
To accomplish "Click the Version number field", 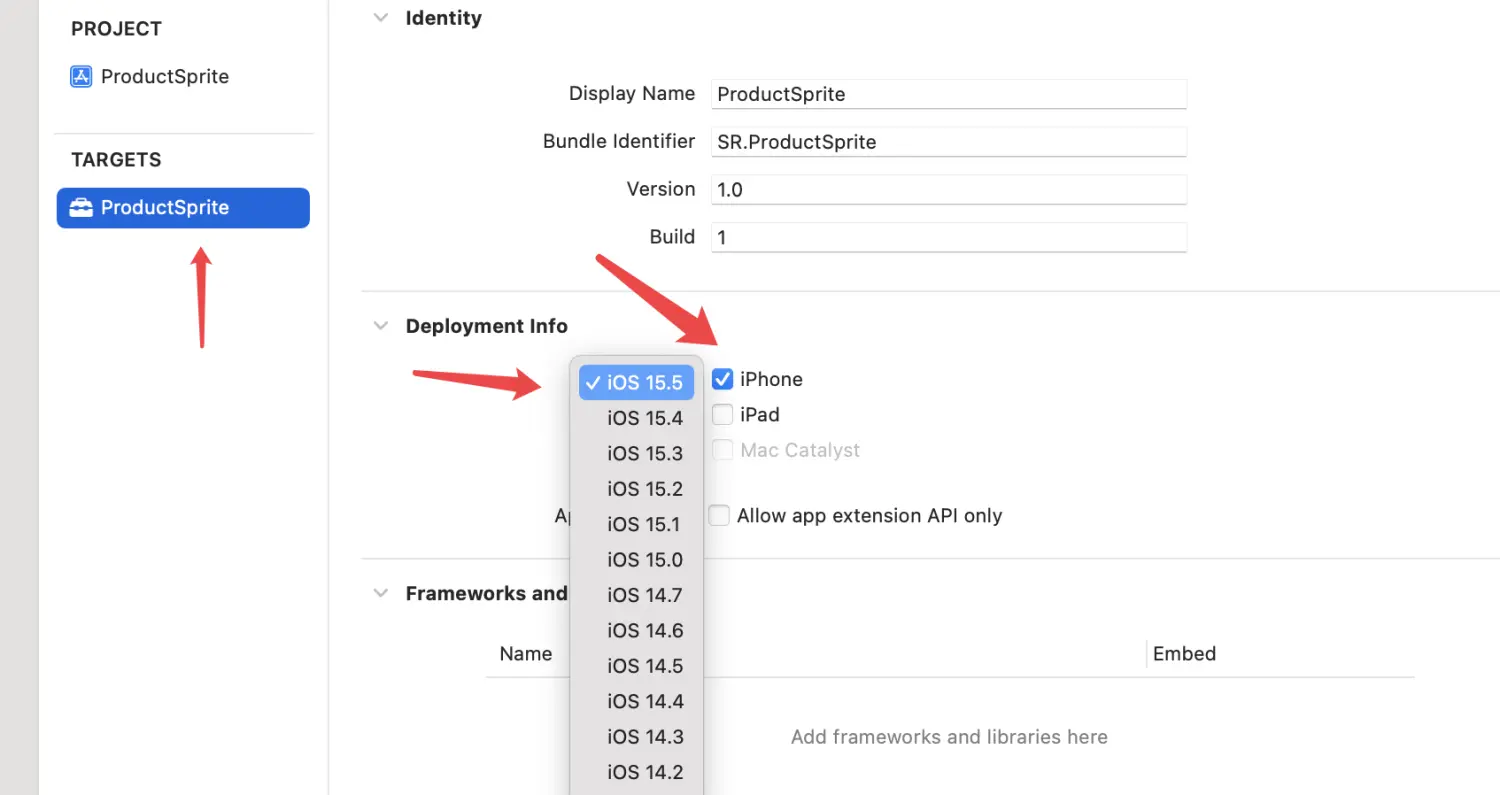I will 948,189.
